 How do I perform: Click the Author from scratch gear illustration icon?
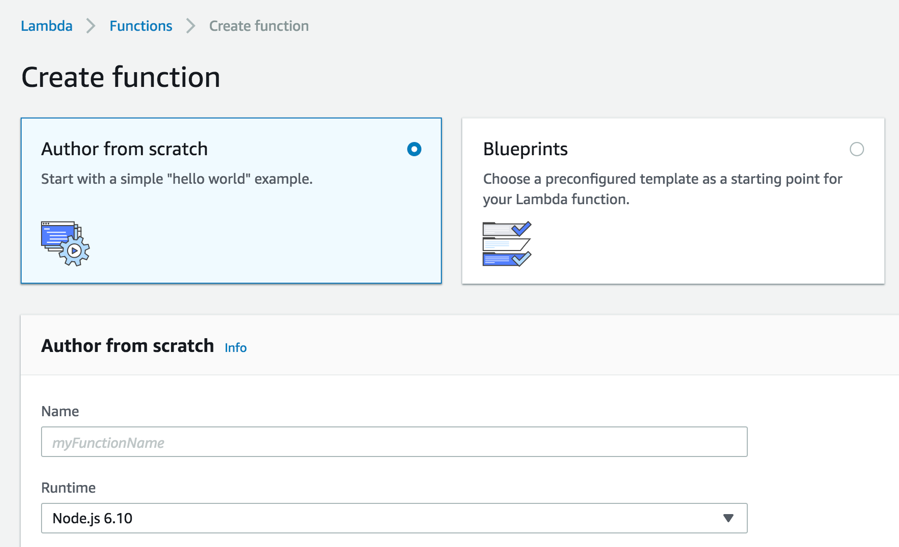pyautogui.click(x=65, y=243)
